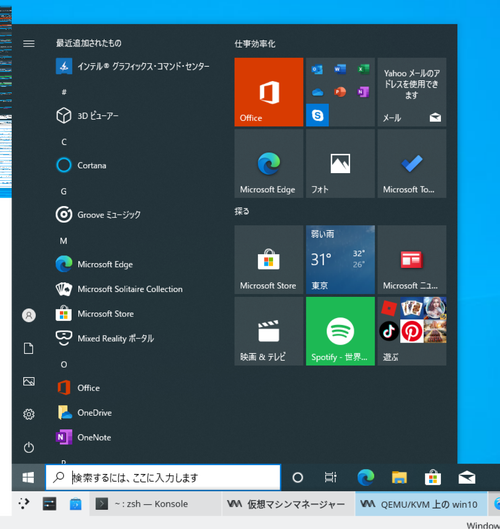The image size is (500, 529).
Task: Switch to the zsh Konsole window
Action: [155, 504]
